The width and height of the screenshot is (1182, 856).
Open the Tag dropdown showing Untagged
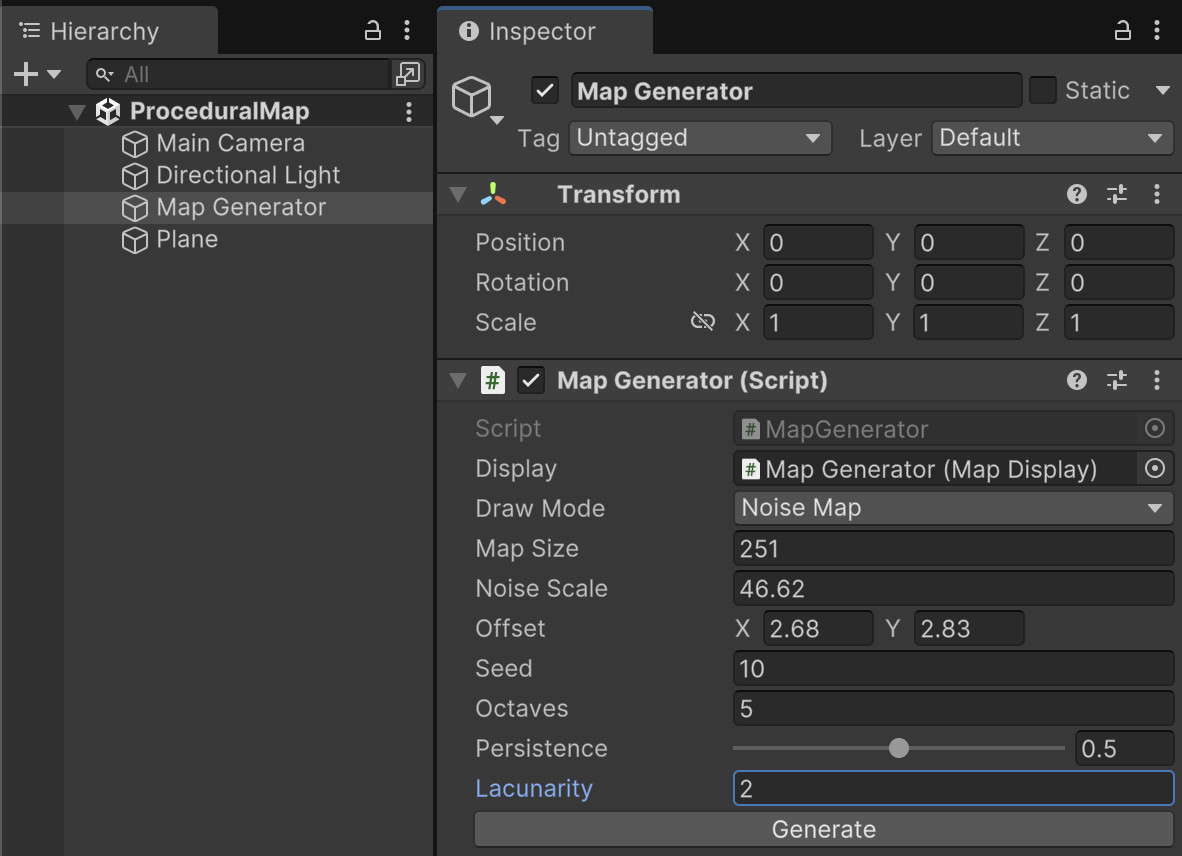coord(700,138)
